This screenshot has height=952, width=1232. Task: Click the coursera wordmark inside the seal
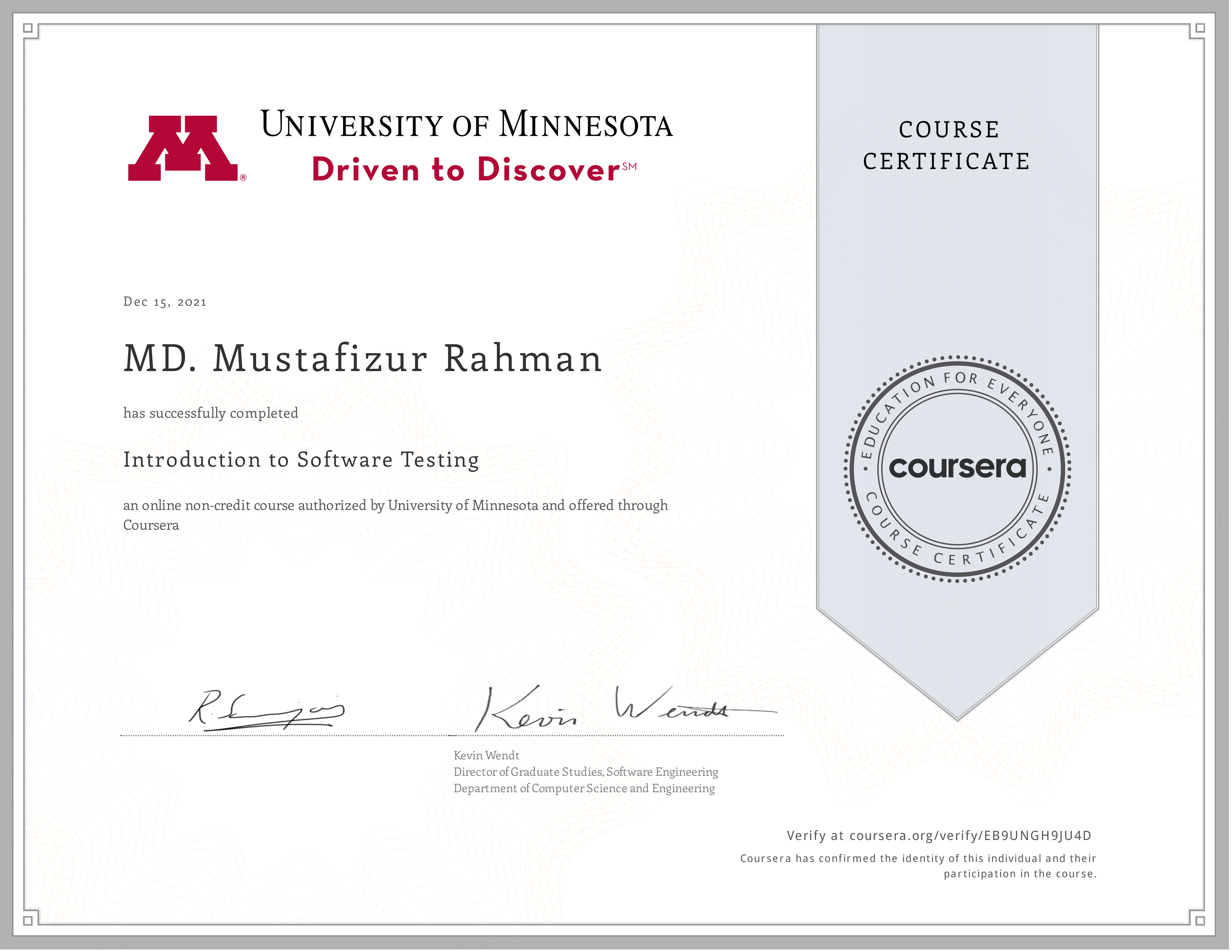pyautogui.click(x=957, y=467)
